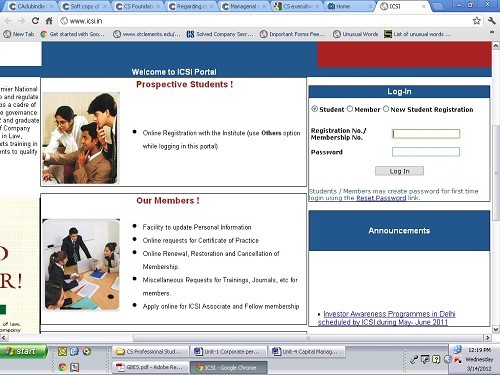This screenshot has height=375, width=500.
Task: Reload the page with the refresh icon
Action: click(35, 21)
